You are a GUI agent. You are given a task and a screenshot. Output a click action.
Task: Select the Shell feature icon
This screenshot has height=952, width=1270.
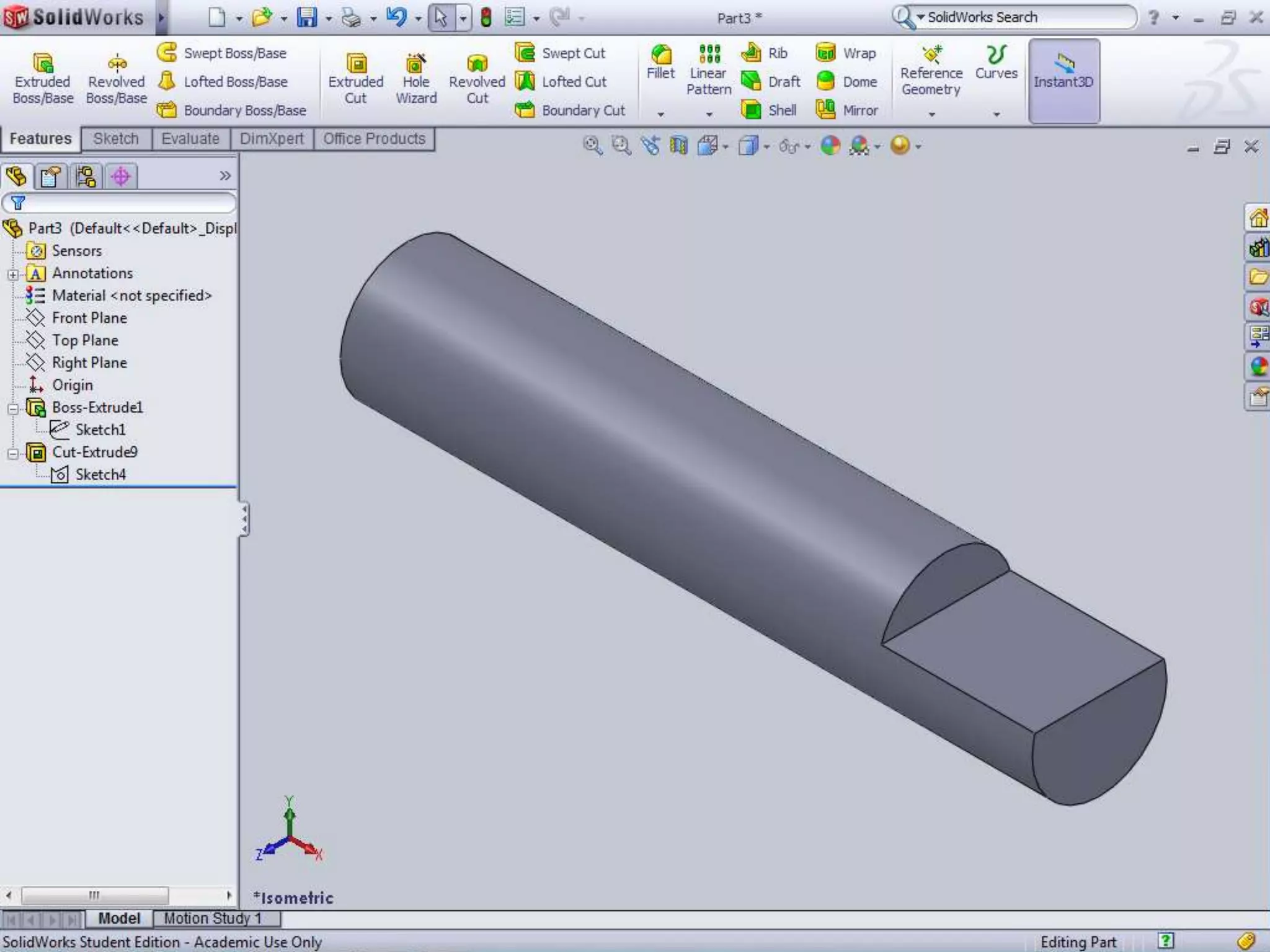[x=751, y=110]
